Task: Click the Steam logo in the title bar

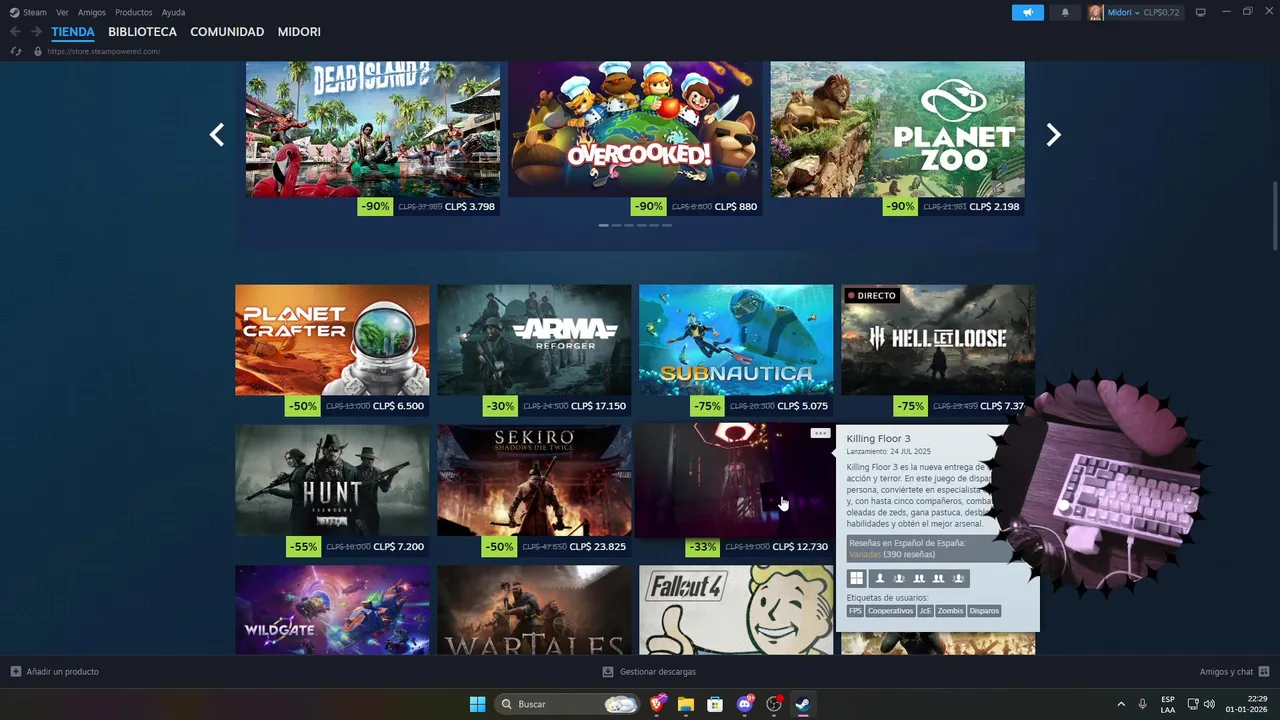Action: coord(14,12)
